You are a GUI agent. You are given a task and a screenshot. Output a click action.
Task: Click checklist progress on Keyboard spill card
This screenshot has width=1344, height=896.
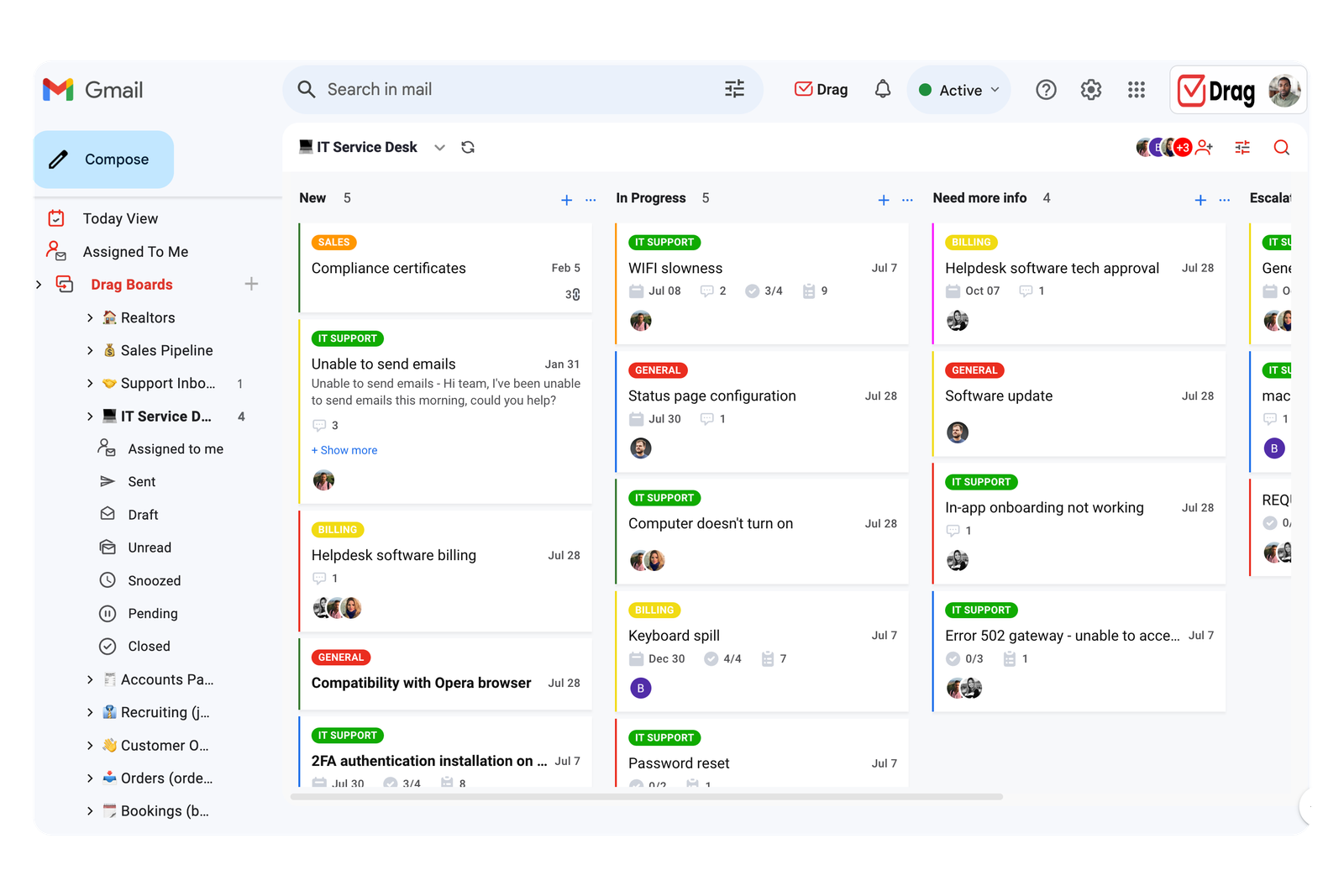pyautogui.click(x=722, y=659)
